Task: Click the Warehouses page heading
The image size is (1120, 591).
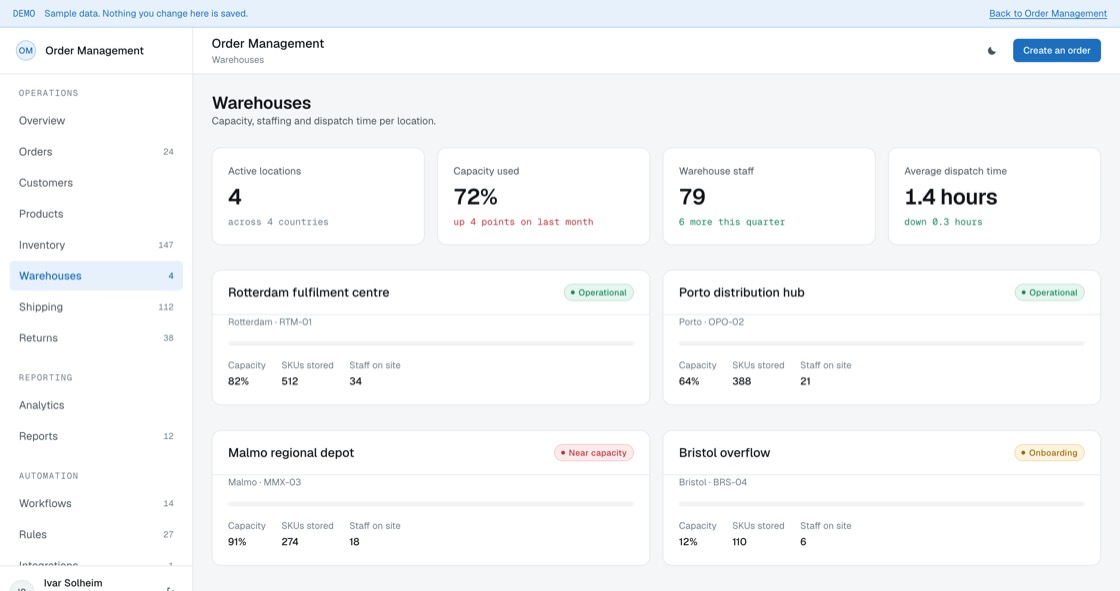Action: pos(261,103)
